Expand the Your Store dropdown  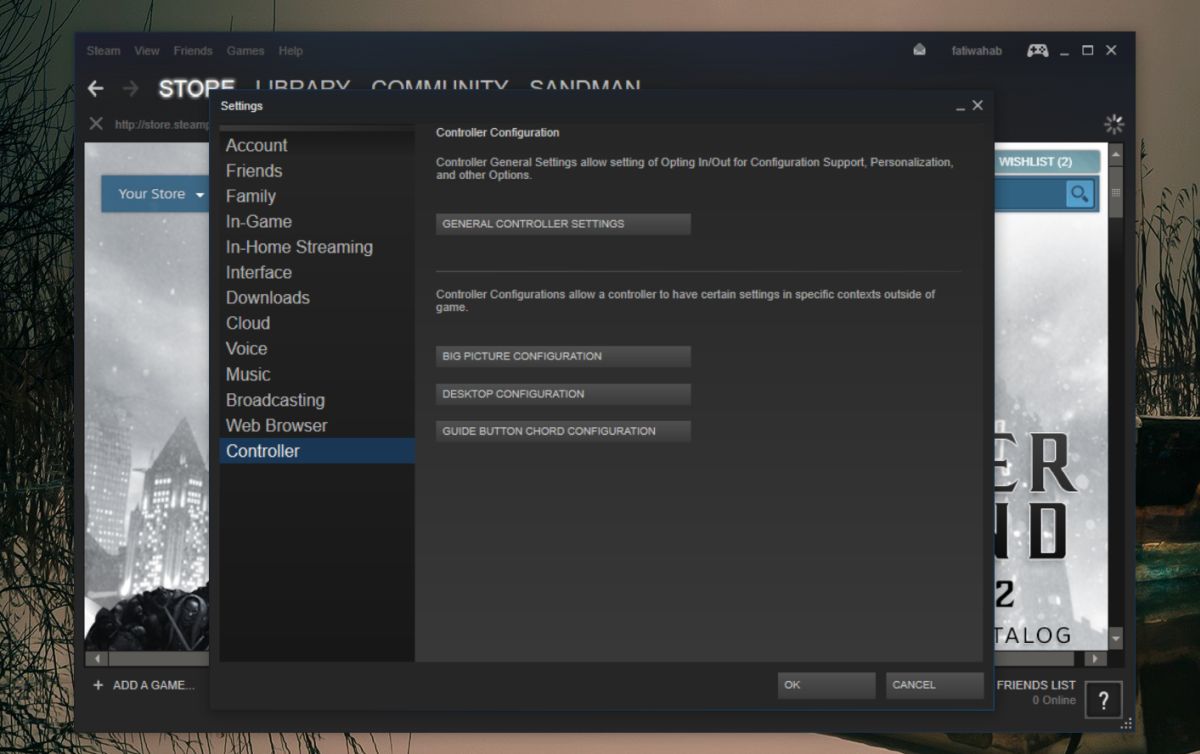160,194
